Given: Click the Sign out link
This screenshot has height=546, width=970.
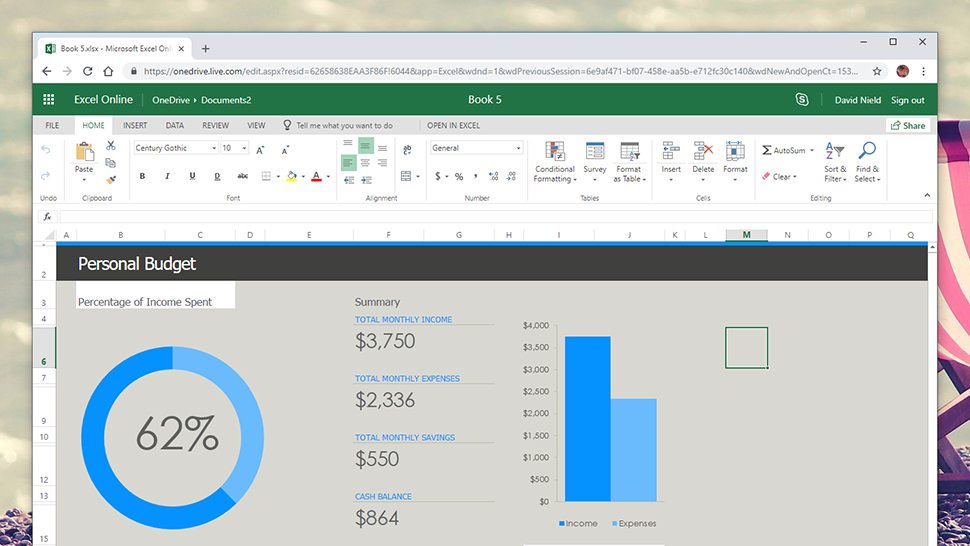Looking at the screenshot, I should pos(908,100).
